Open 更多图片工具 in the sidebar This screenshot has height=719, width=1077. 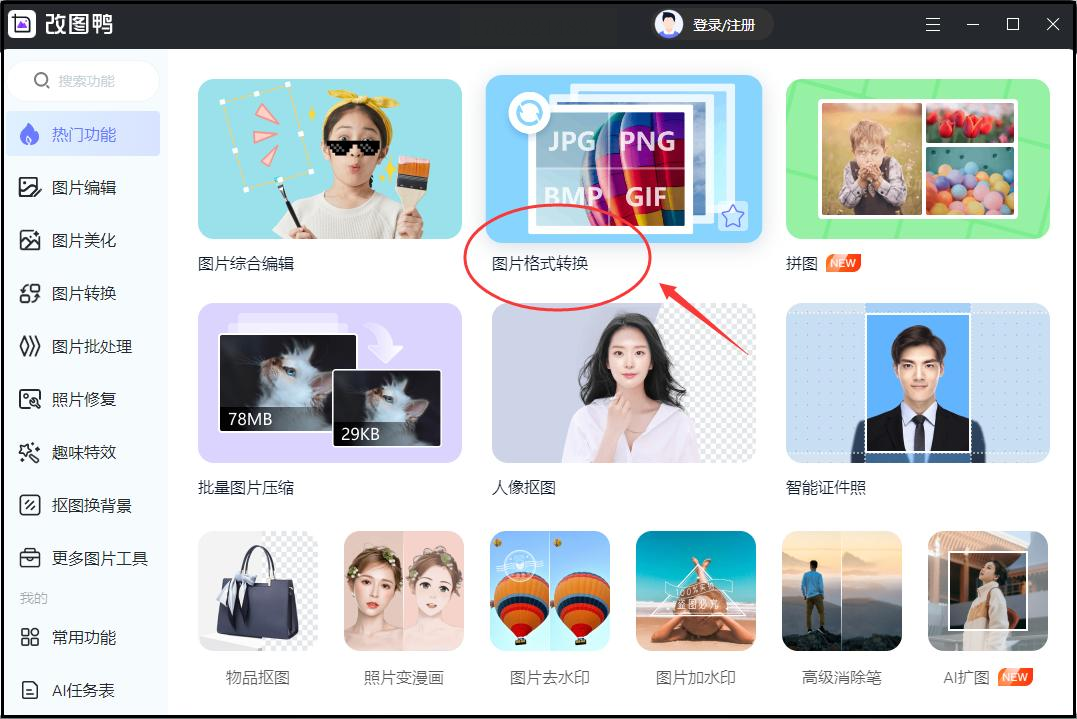coord(82,558)
